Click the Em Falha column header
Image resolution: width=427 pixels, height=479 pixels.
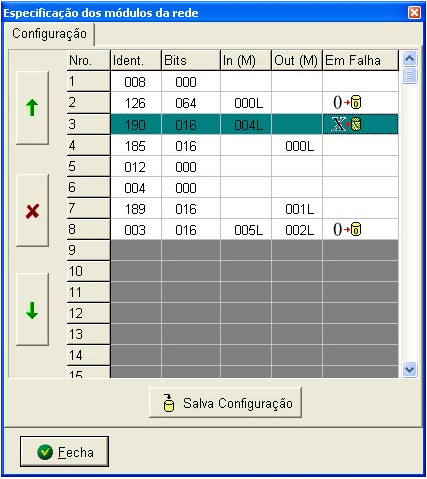[361, 61]
